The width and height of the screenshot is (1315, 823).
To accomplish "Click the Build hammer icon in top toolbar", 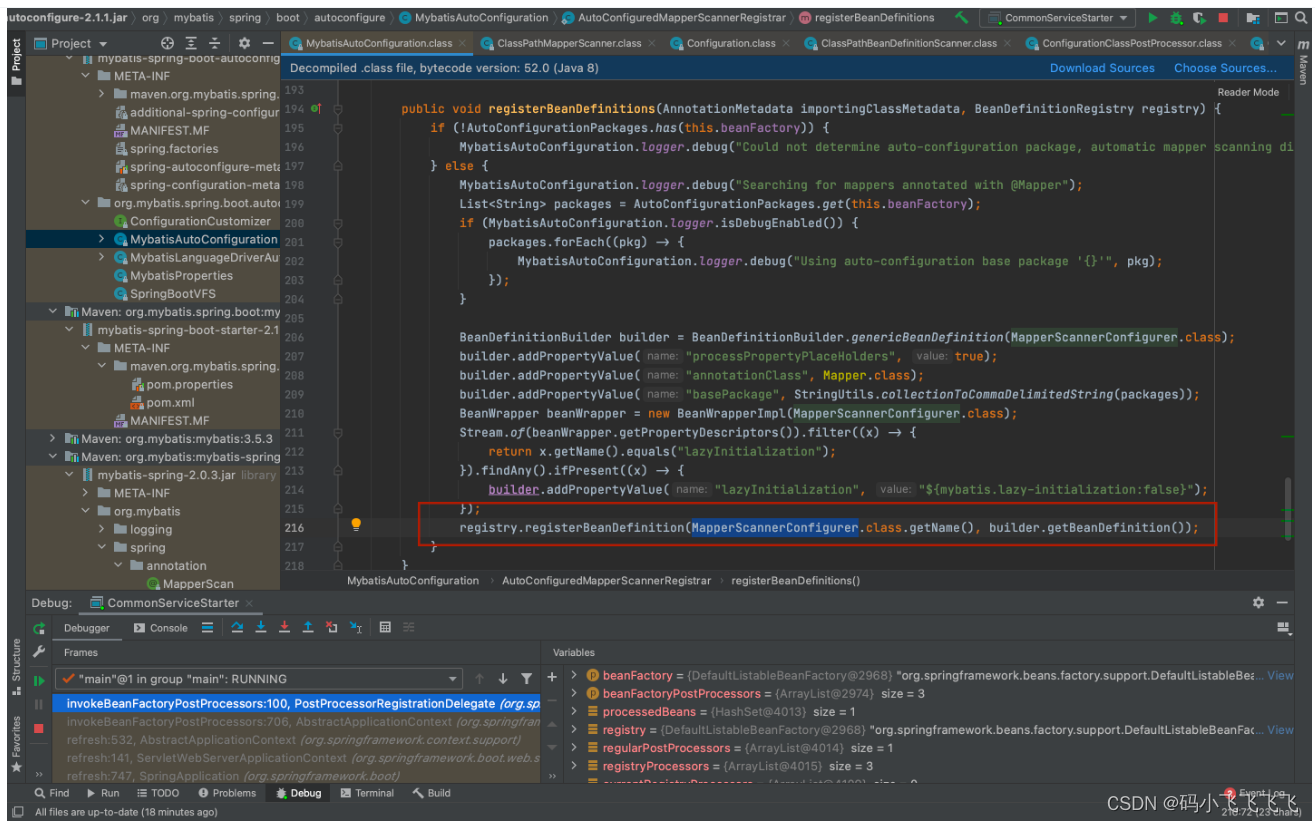I will click(961, 17).
